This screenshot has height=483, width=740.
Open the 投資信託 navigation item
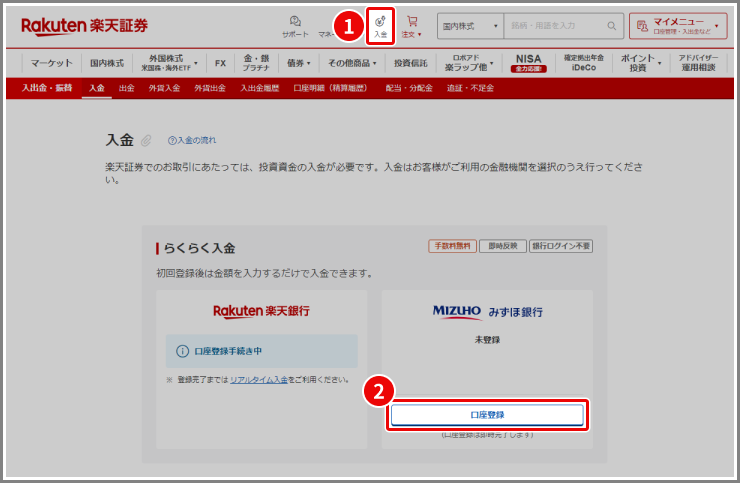point(411,63)
